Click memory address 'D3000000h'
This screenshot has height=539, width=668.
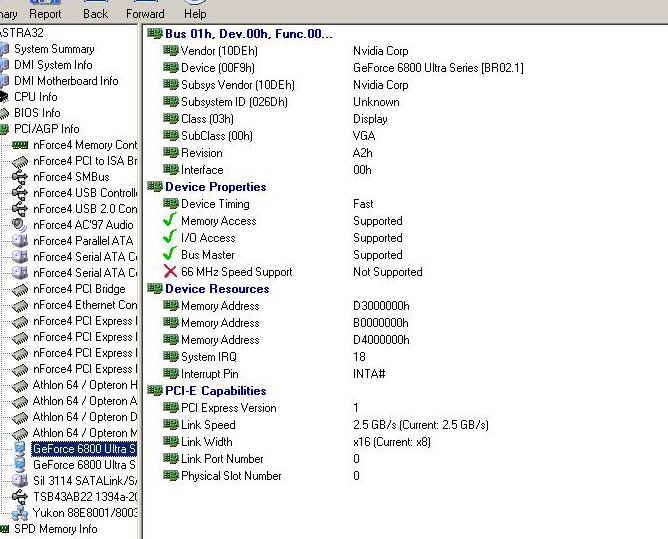[x=381, y=306]
